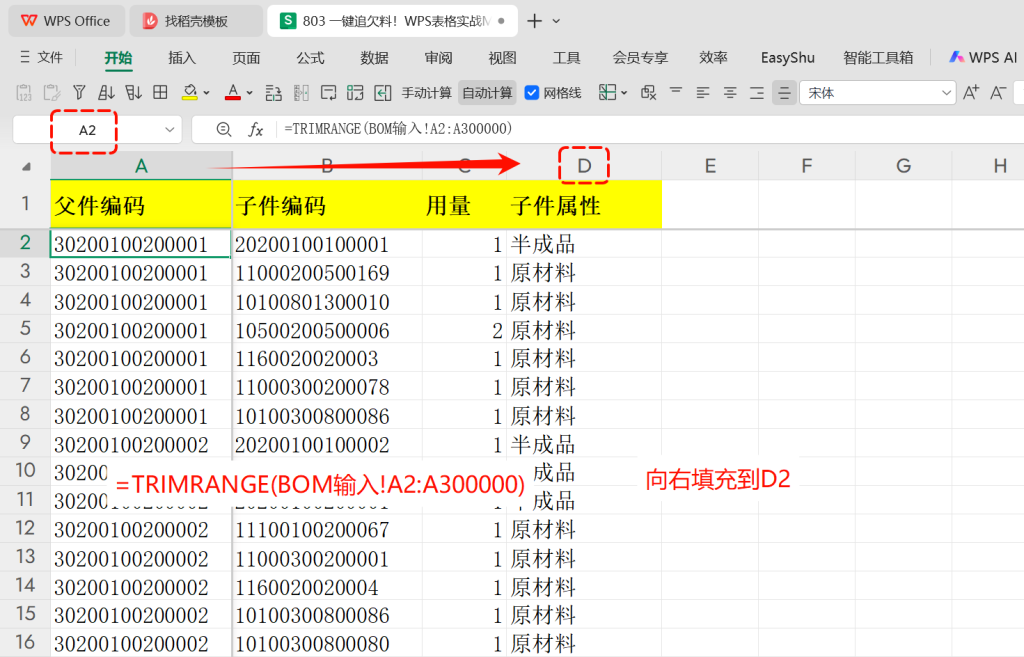Decrease font size with A- icon
Screen dimensions: 1024x657
tap(998, 93)
